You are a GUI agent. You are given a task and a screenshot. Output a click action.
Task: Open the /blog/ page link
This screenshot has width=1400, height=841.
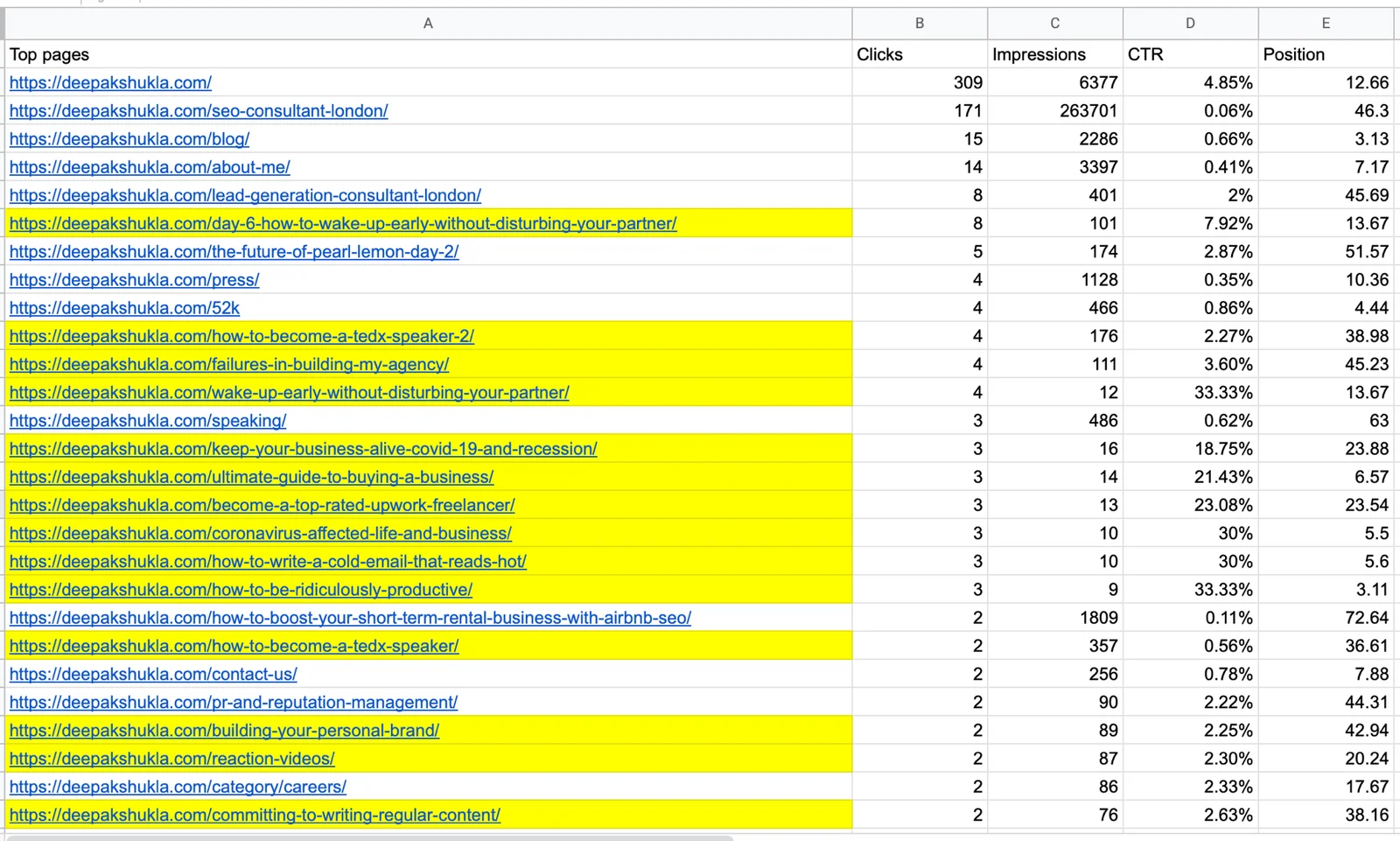click(129, 139)
